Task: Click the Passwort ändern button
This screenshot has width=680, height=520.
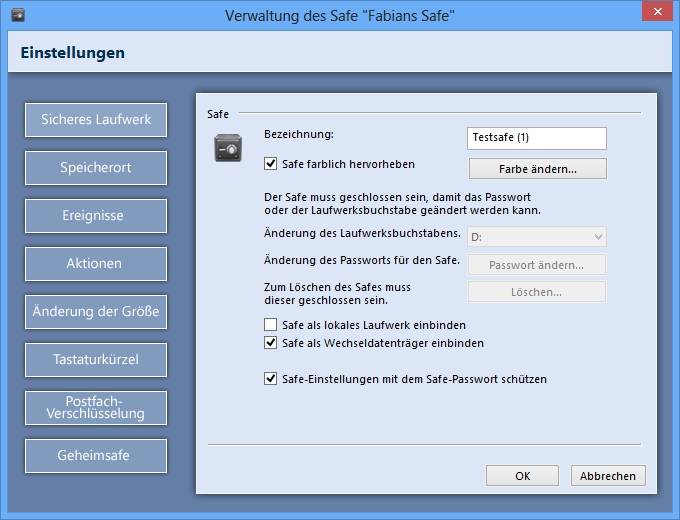Action: 537,265
